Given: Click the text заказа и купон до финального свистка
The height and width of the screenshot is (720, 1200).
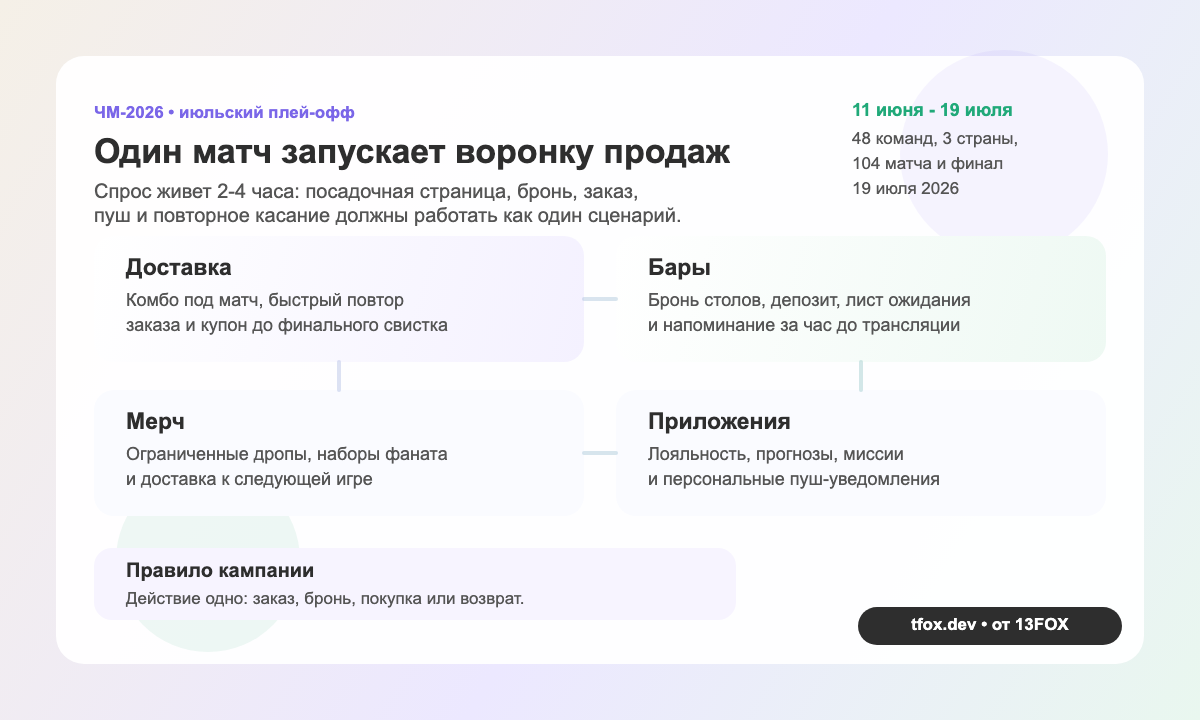Looking at the screenshot, I should tap(287, 325).
